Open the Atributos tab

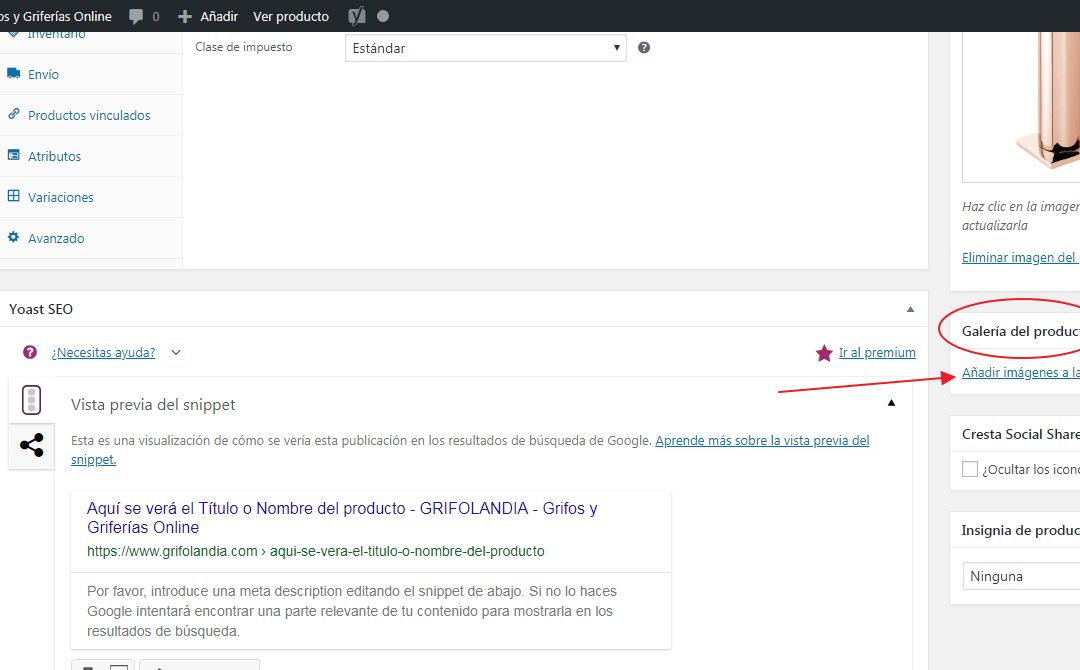(91, 156)
